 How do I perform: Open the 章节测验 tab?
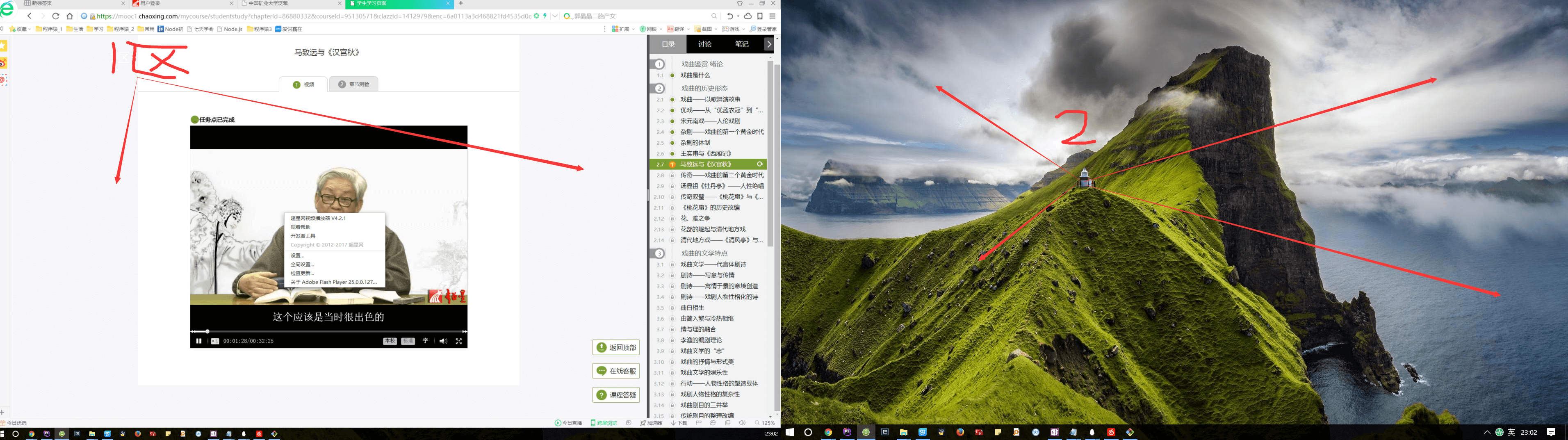tap(354, 84)
